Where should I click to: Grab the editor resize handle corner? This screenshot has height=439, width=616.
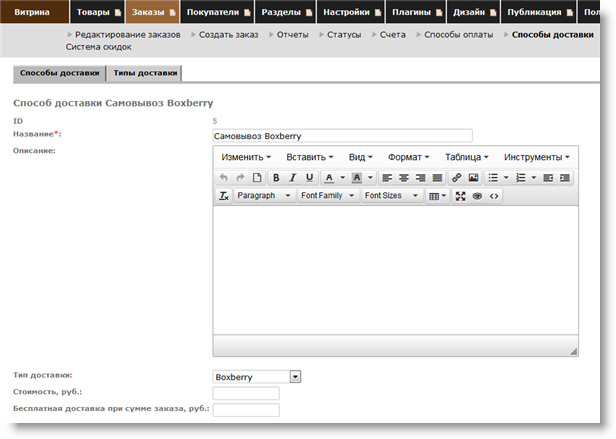pos(574,351)
